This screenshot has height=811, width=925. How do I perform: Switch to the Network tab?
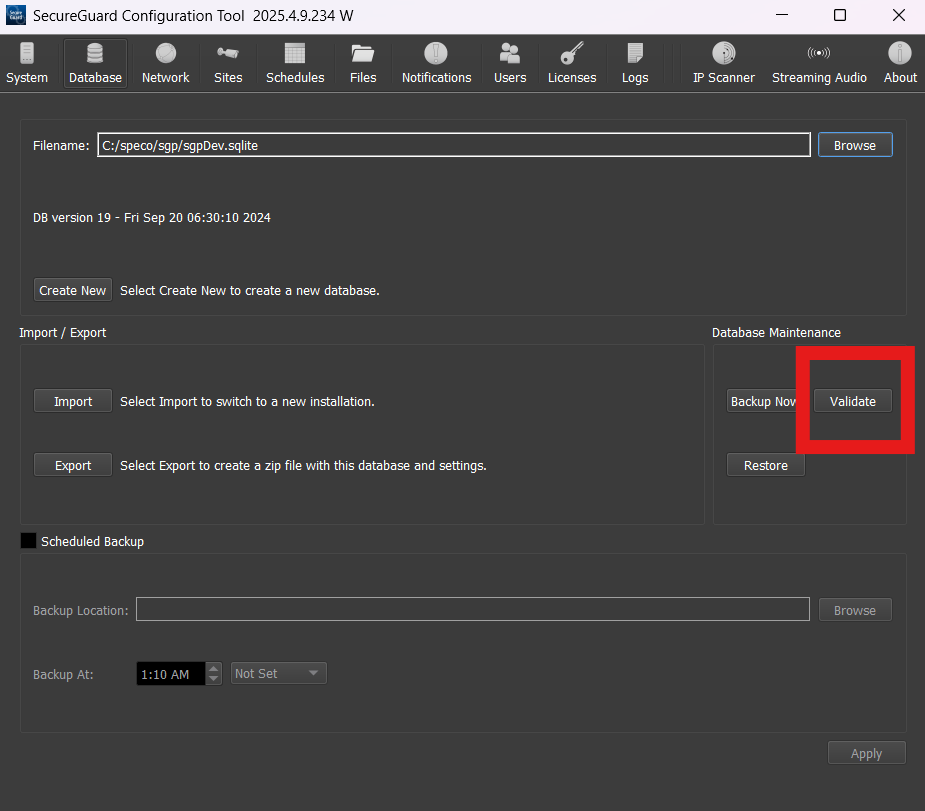[x=165, y=62]
